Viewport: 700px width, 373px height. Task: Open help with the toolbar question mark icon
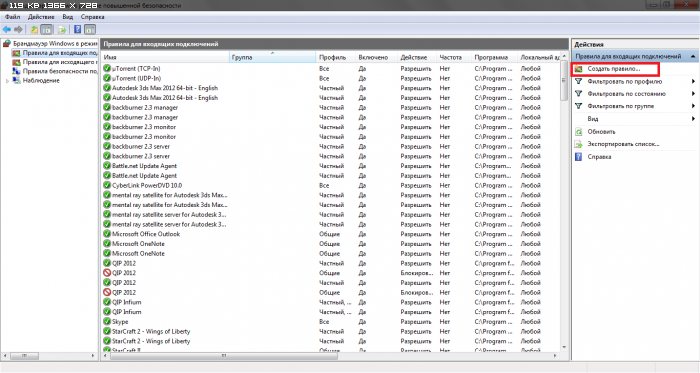click(x=78, y=29)
